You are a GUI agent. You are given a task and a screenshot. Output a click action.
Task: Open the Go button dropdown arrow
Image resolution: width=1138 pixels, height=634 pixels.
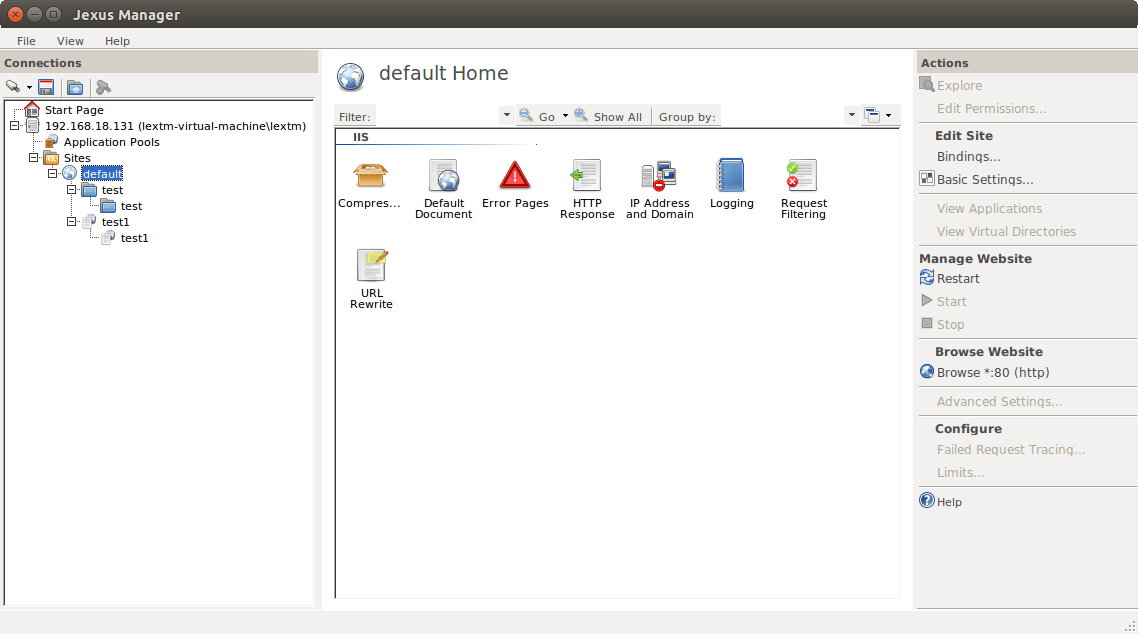565,116
